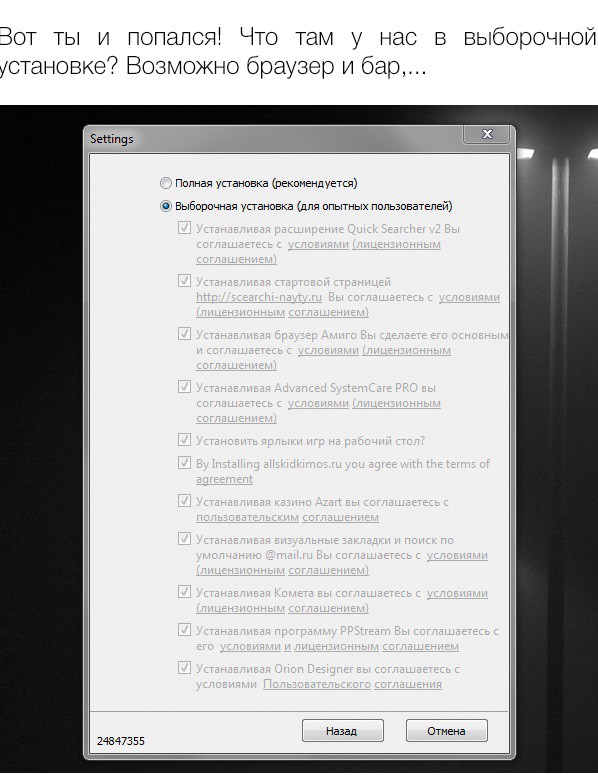The height and width of the screenshot is (775, 598).
Task: Select the Полная установка radio button
Action: 166,183
